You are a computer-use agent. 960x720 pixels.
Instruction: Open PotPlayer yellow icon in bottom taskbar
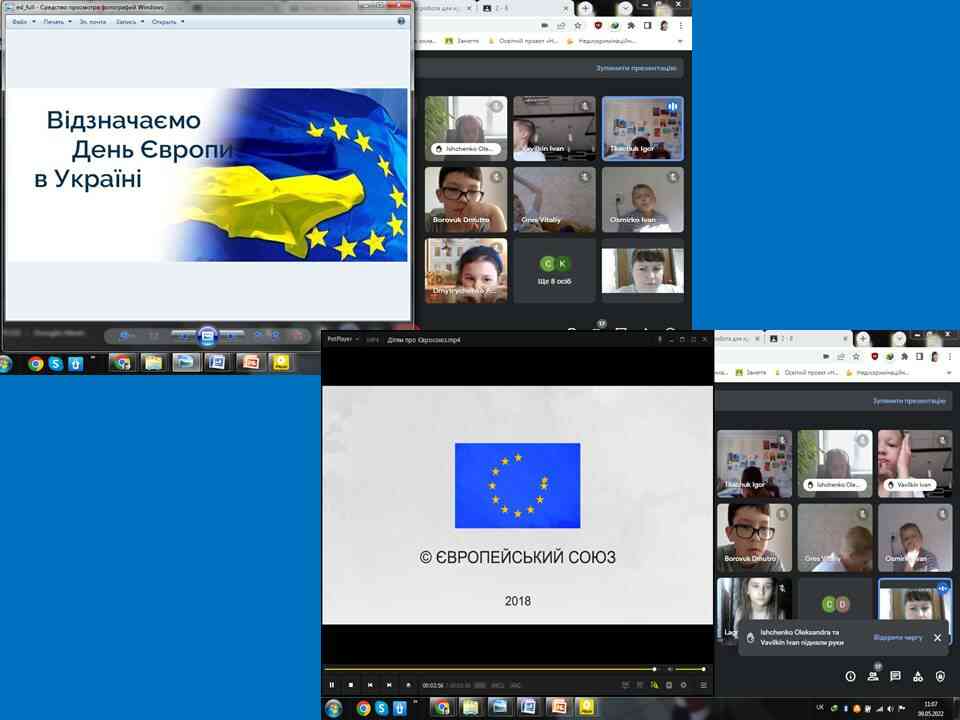[x=587, y=708]
